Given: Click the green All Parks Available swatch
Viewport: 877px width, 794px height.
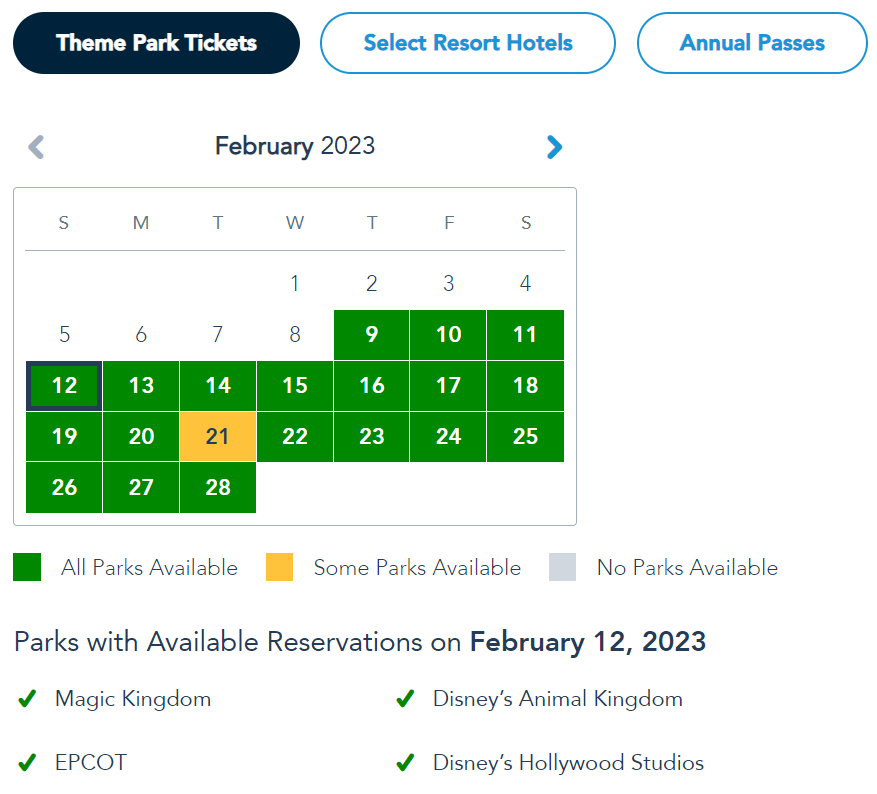Looking at the screenshot, I should coord(27,568).
